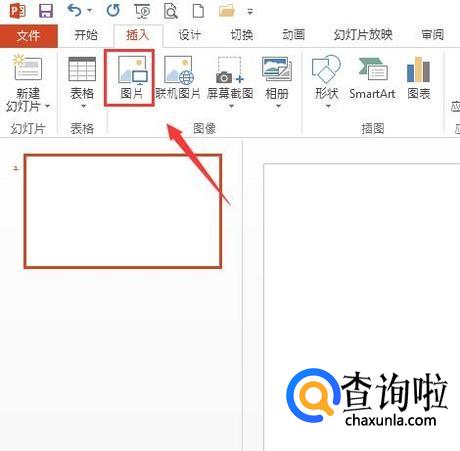This screenshot has width=460, height=451.
Task: Switch to the Design (设计) tab
Action: [x=189, y=35]
